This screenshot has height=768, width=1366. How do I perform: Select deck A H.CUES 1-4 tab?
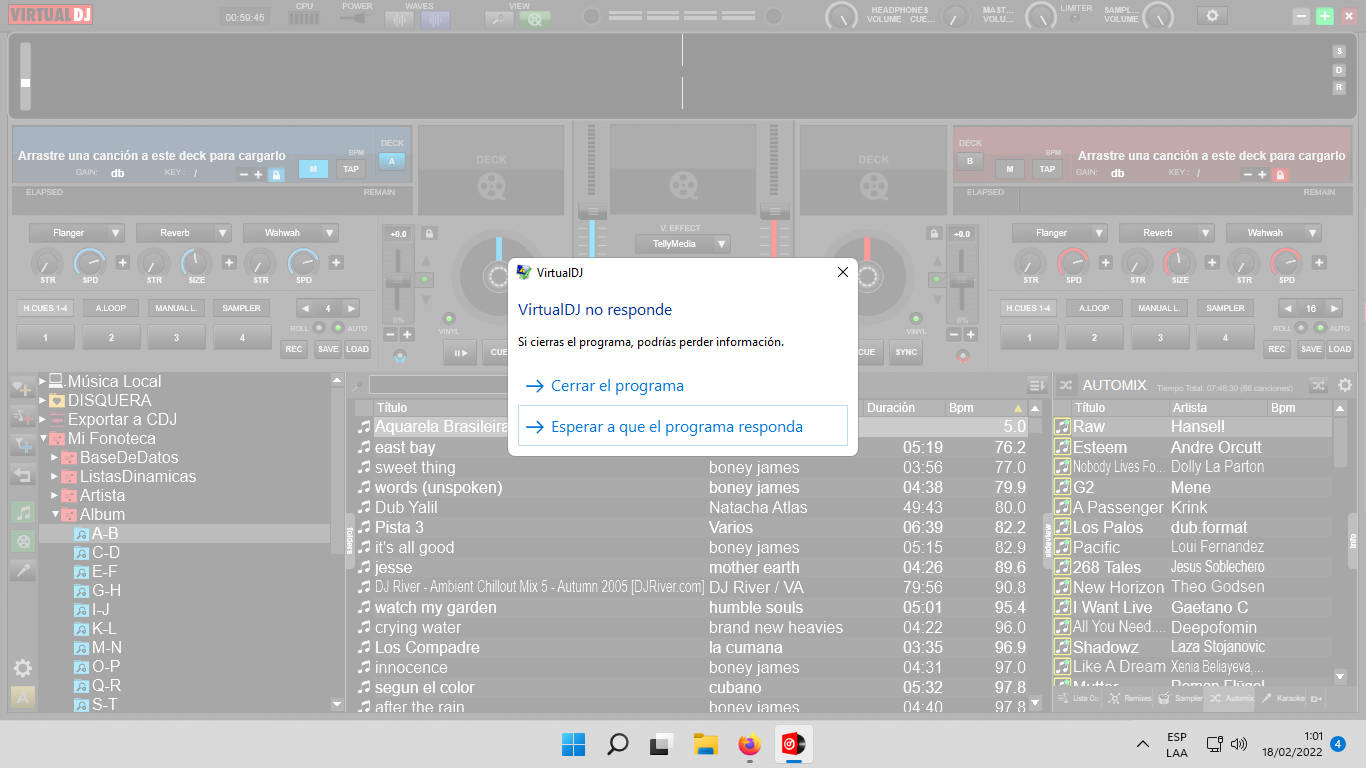tap(45, 308)
